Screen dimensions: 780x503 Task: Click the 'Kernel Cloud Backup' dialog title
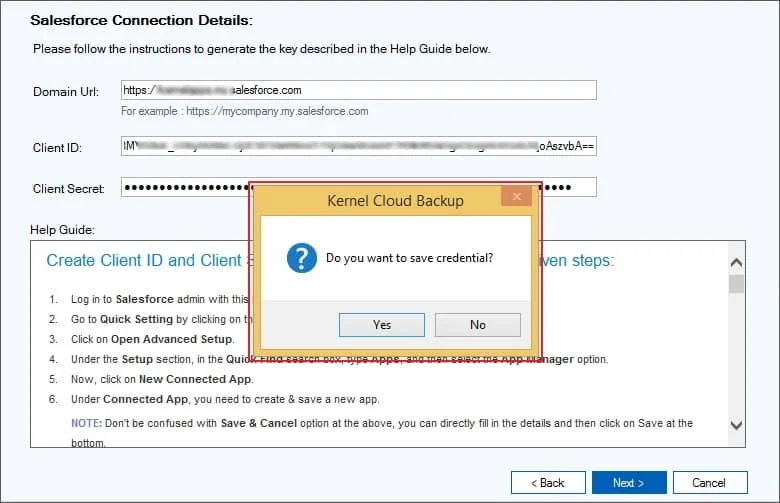pyautogui.click(x=395, y=201)
